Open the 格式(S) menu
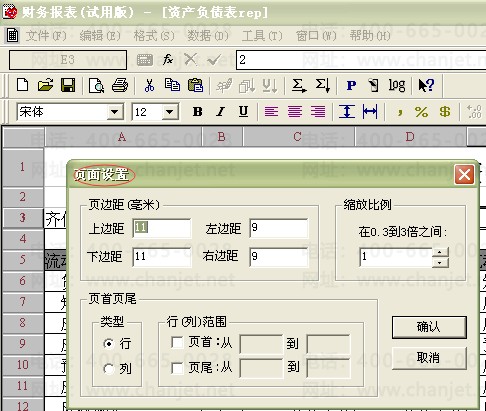 pos(154,35)
